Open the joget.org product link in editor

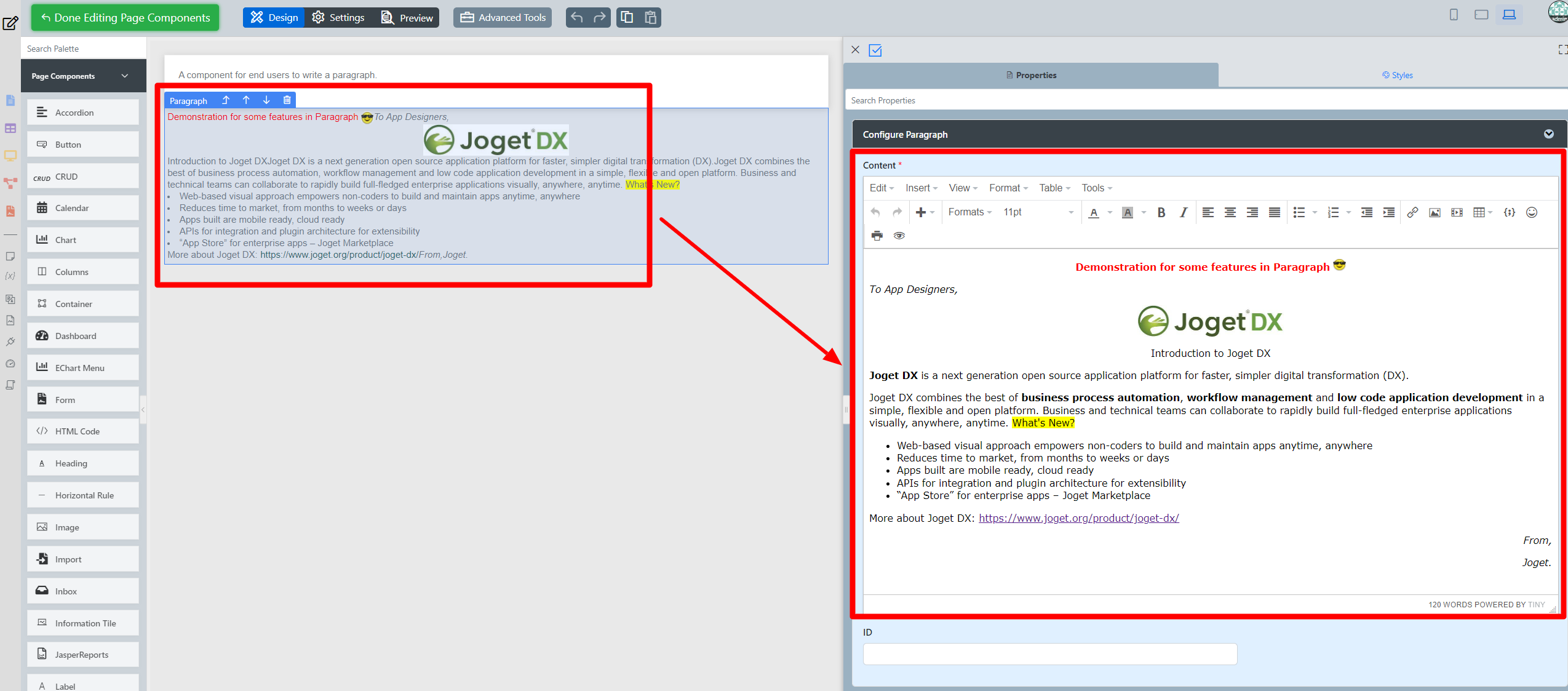click(1078, 518)
